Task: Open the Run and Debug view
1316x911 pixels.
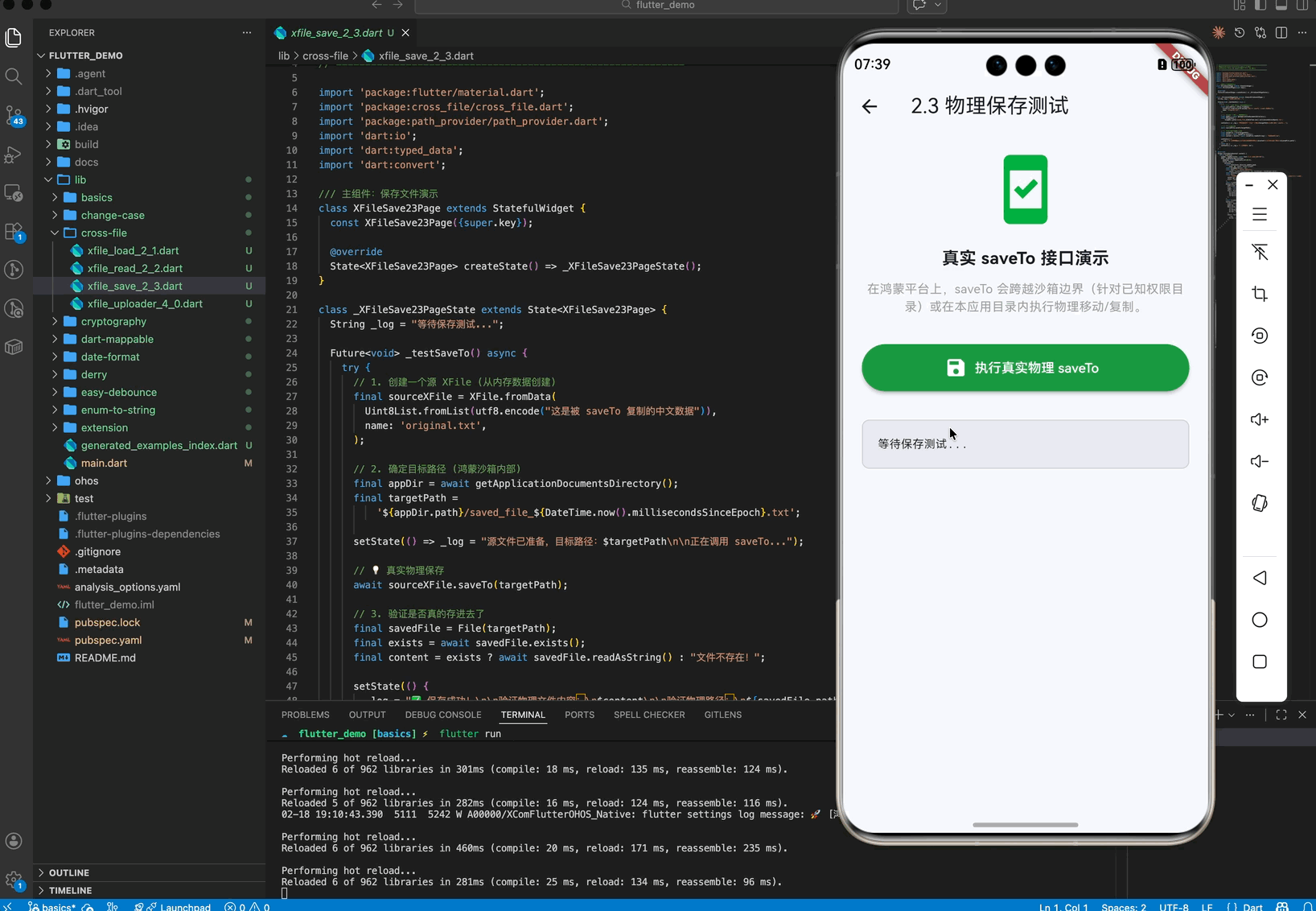Action: pyautogui.click(x=14, y=155)
